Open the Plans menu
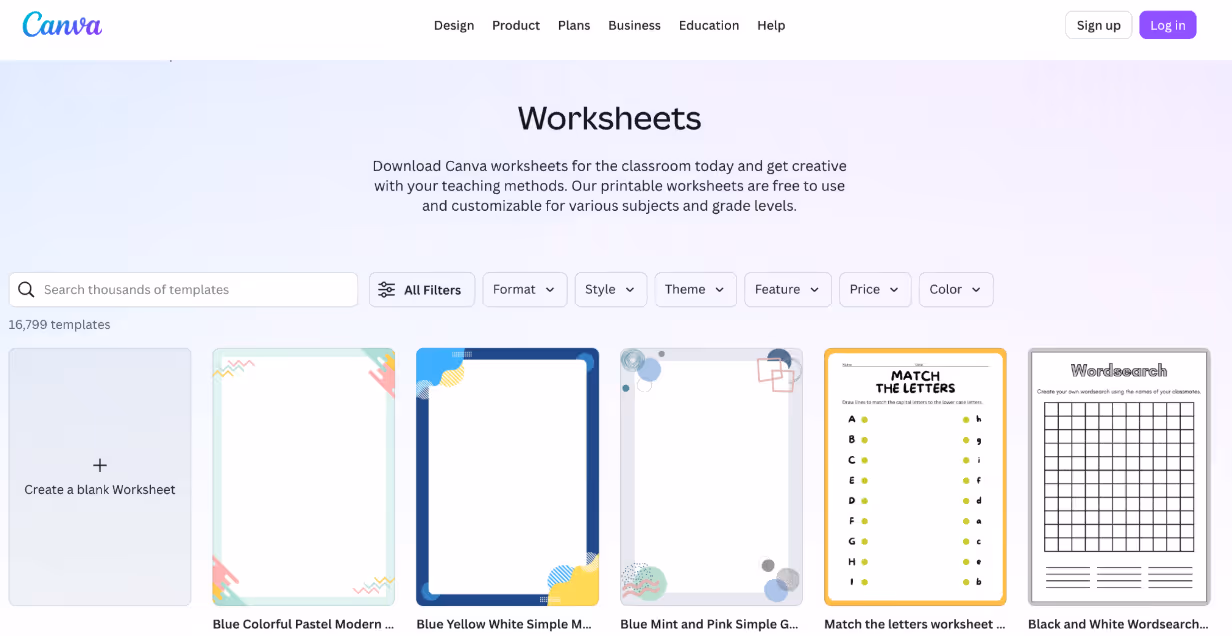The height and width of the screenshot is (636, 1232). [x=574, y=25]
